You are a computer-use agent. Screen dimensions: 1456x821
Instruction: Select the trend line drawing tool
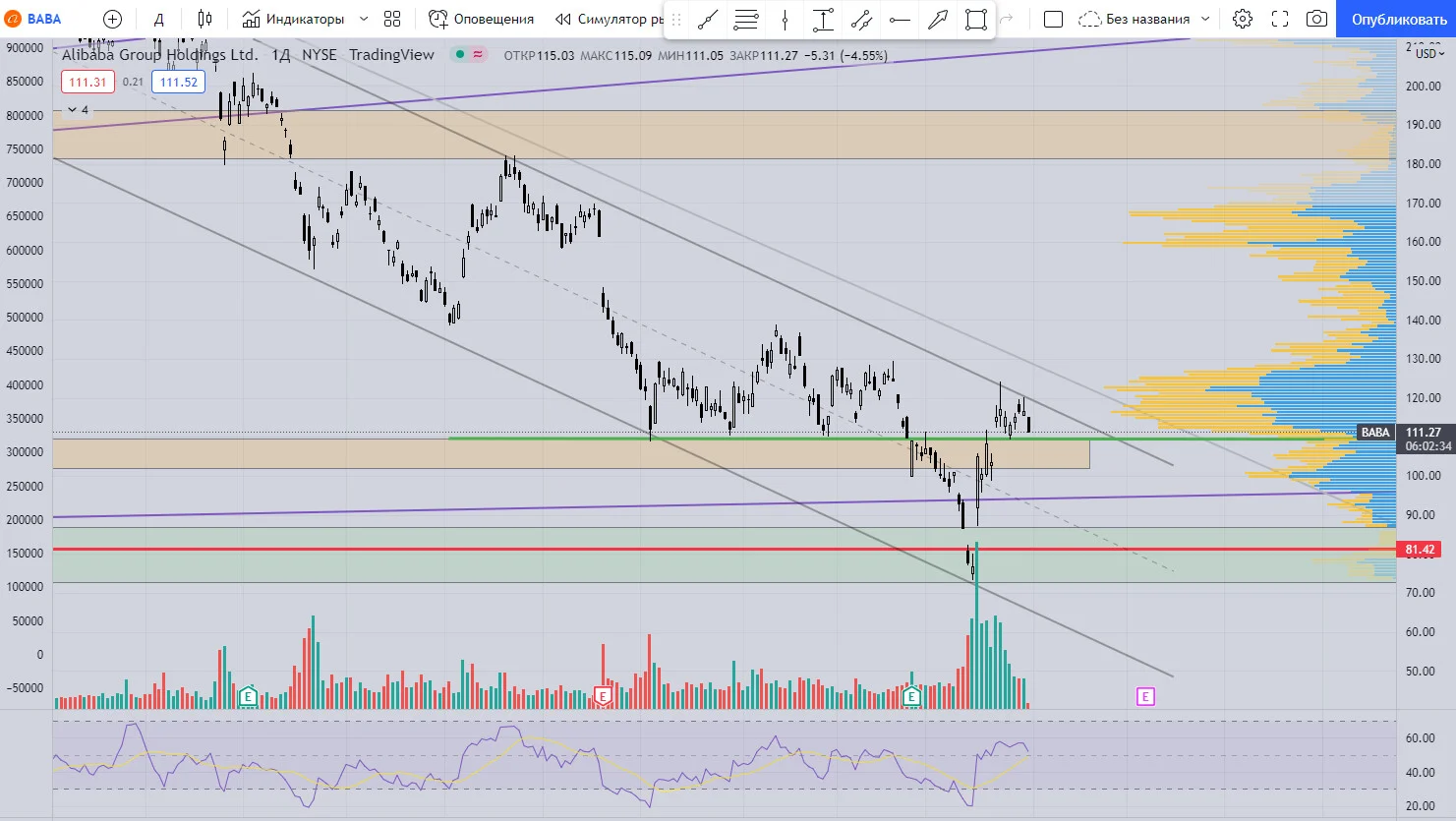click(x=708, y=20)
